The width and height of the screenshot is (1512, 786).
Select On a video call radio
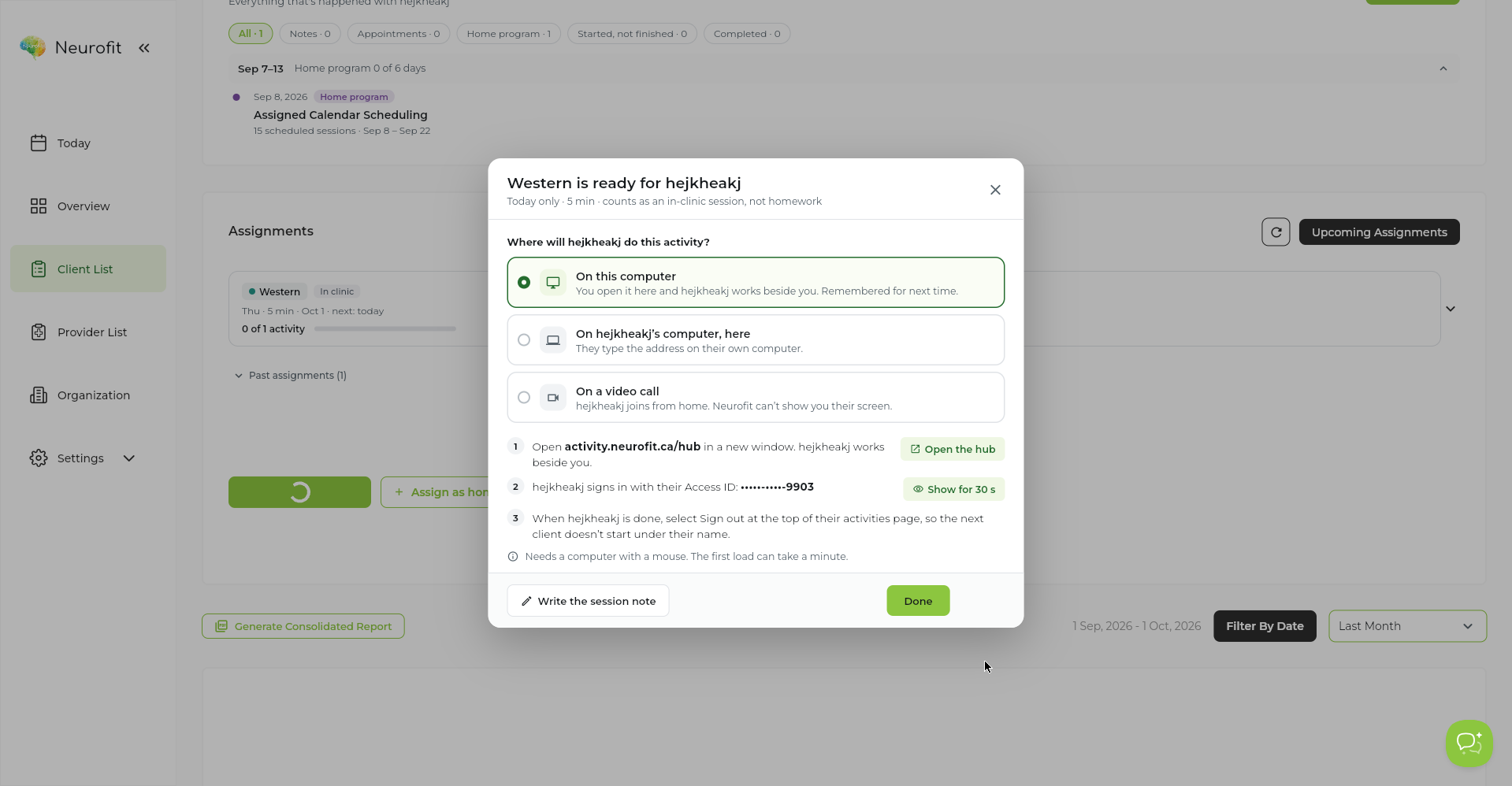coord(524,397)
